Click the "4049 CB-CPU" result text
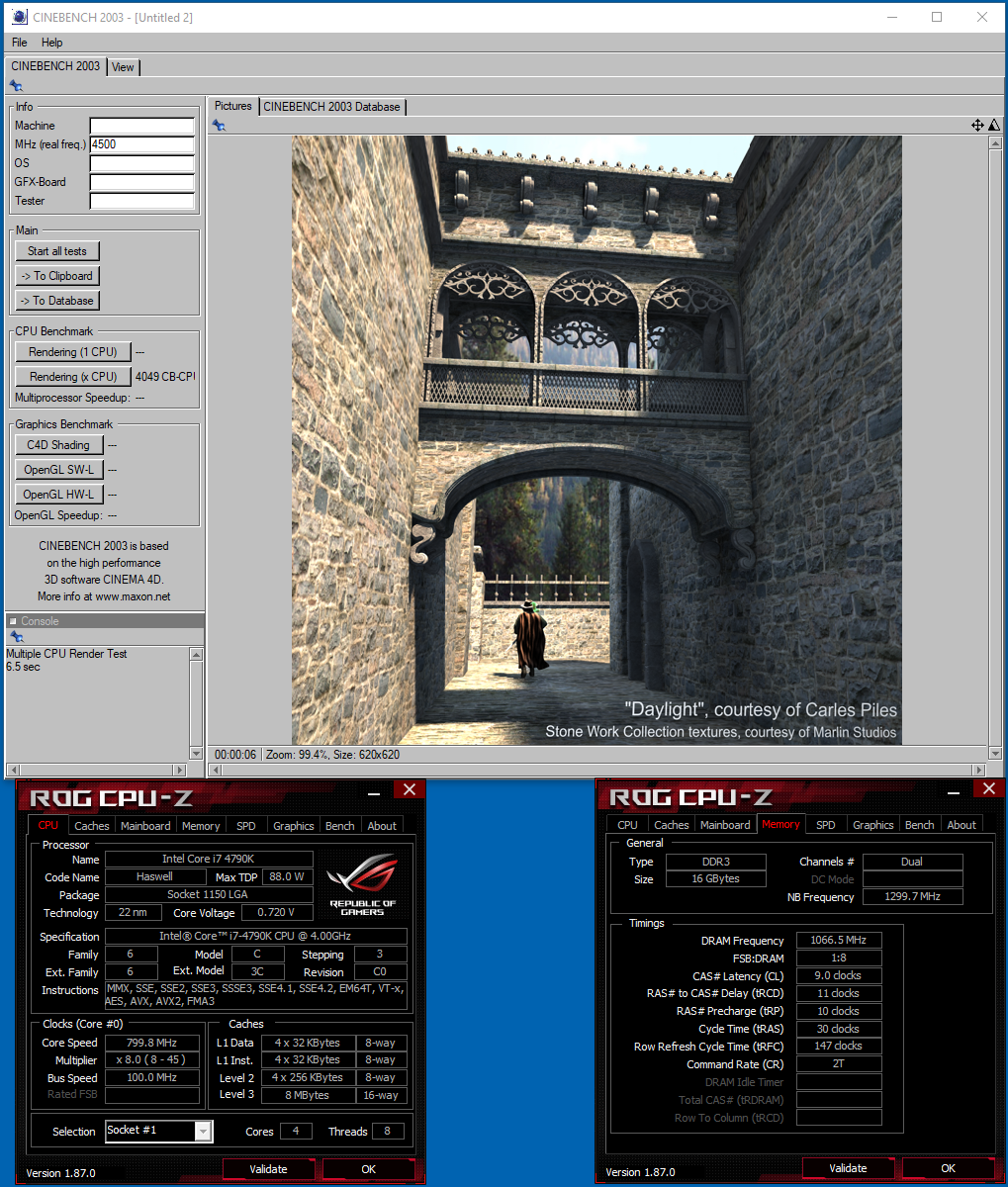The width and height of the screenshot is (1008, 1187). click(x=165, y=377)
